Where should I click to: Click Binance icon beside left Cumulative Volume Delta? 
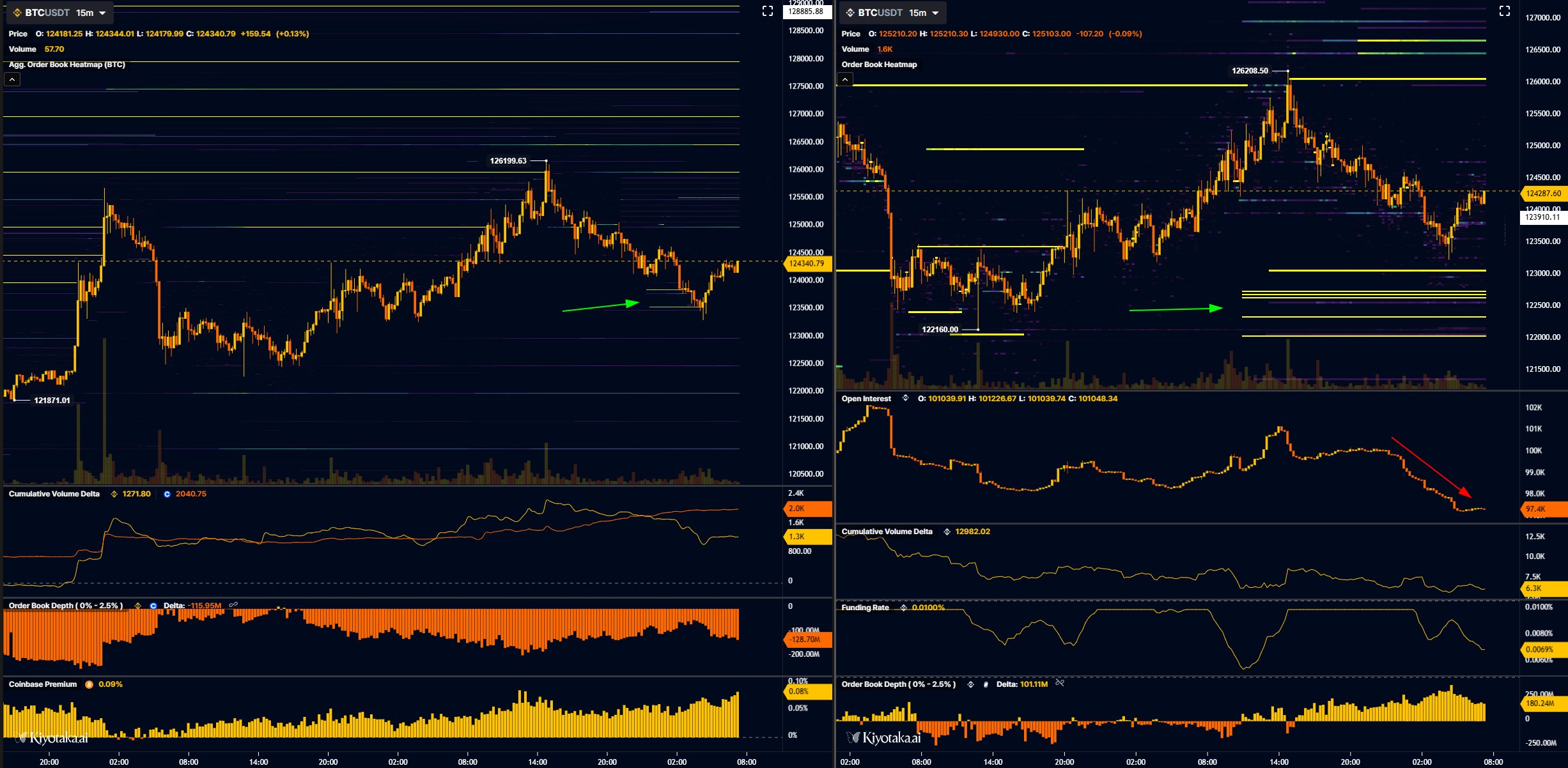[114, 494]
